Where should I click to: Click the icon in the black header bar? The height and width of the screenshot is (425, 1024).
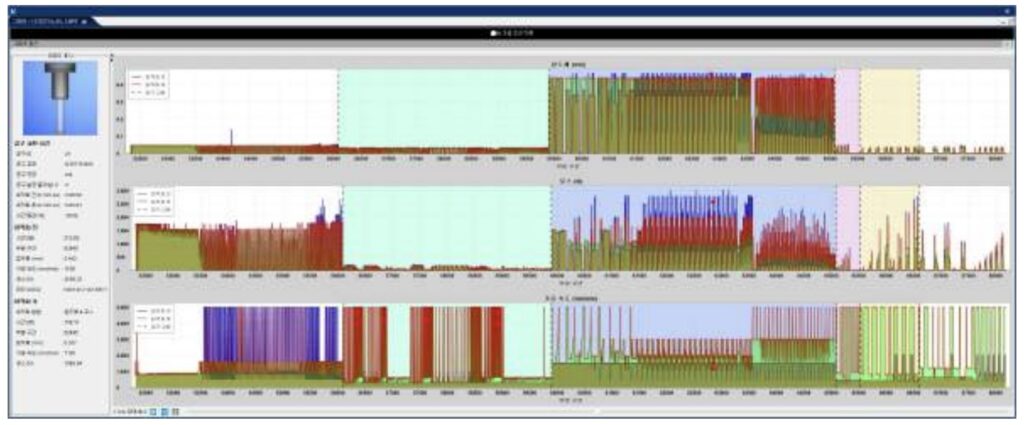(494, 33)
